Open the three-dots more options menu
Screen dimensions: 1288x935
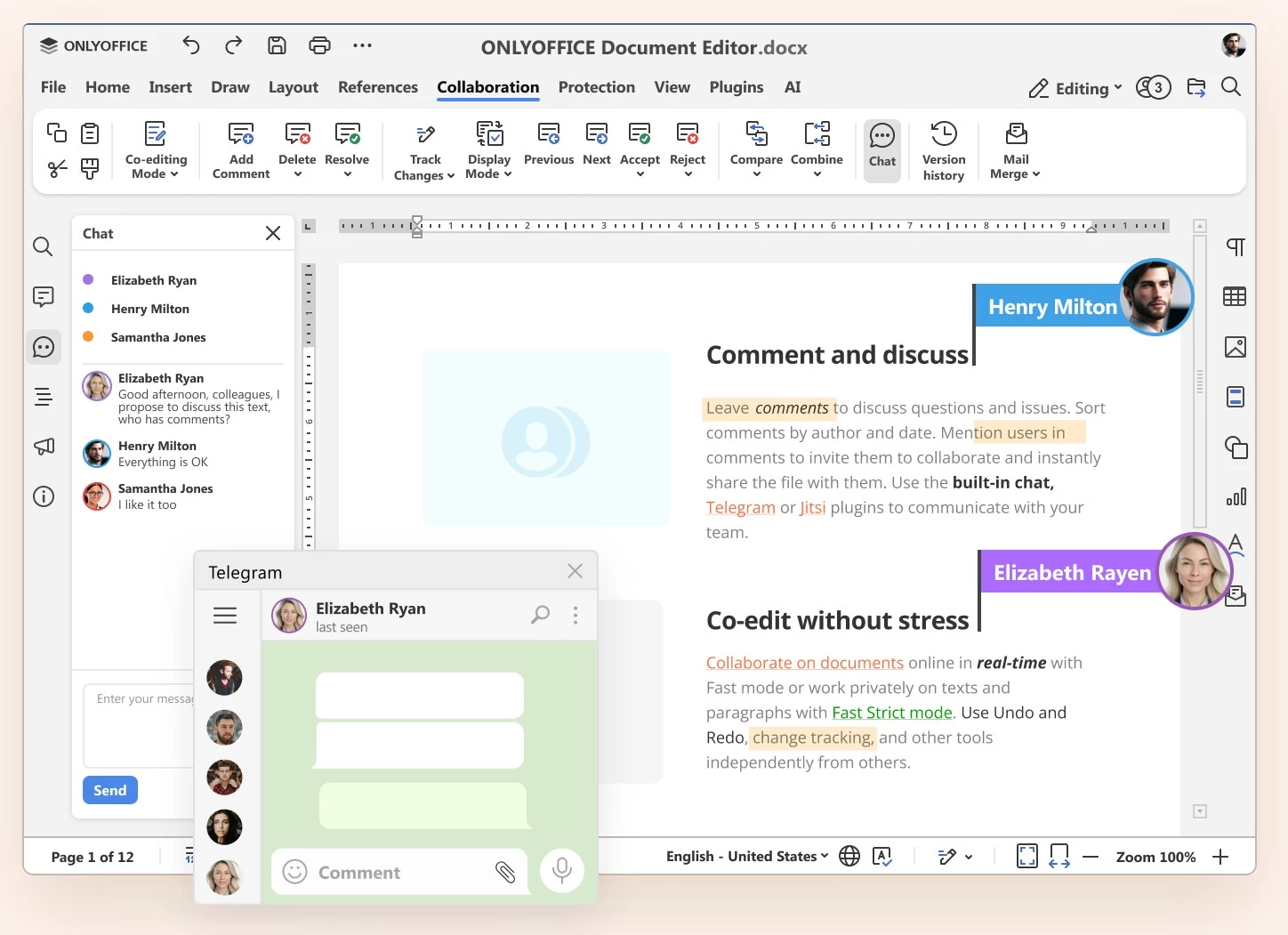coord(362,45)
